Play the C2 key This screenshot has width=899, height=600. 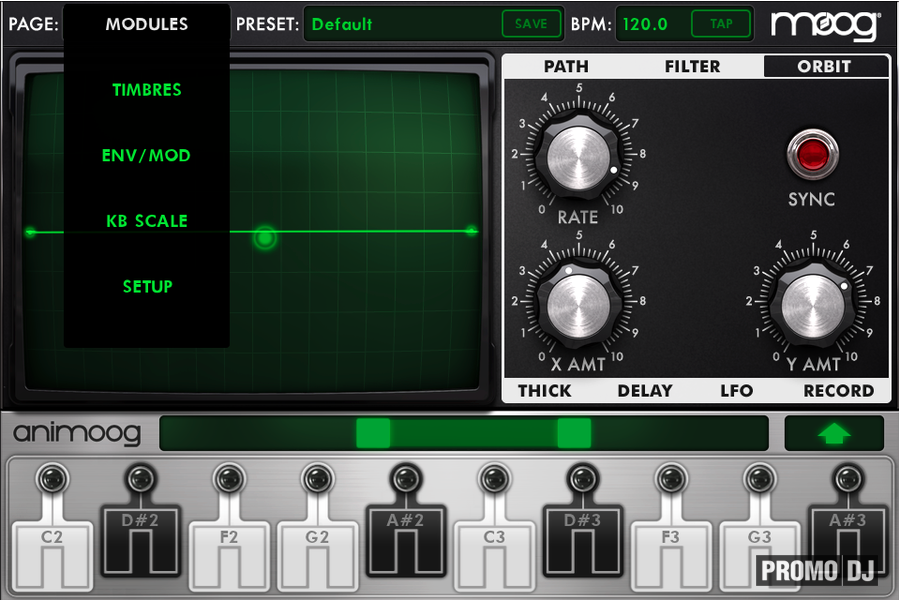[52, 555]
